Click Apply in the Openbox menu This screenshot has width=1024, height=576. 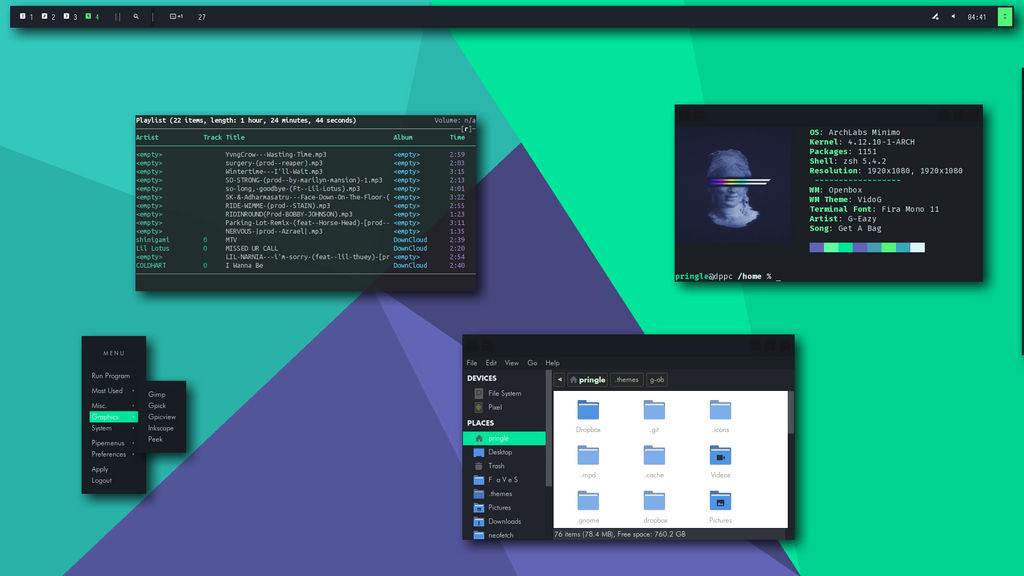click(99, 469)
